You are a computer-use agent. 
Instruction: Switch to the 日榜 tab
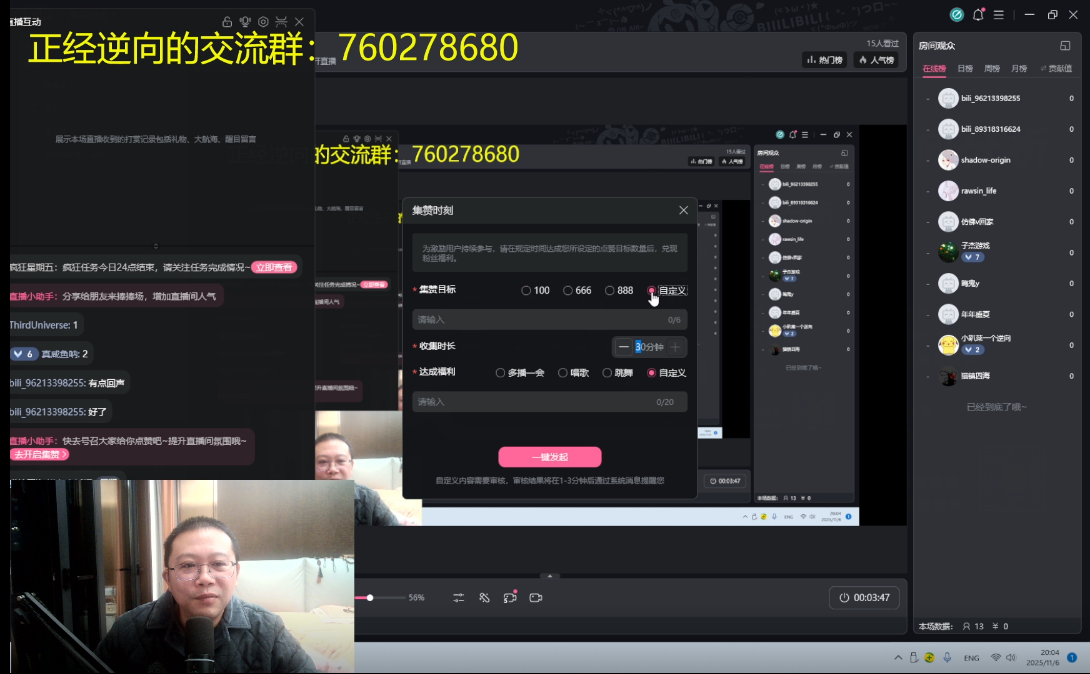965,69
